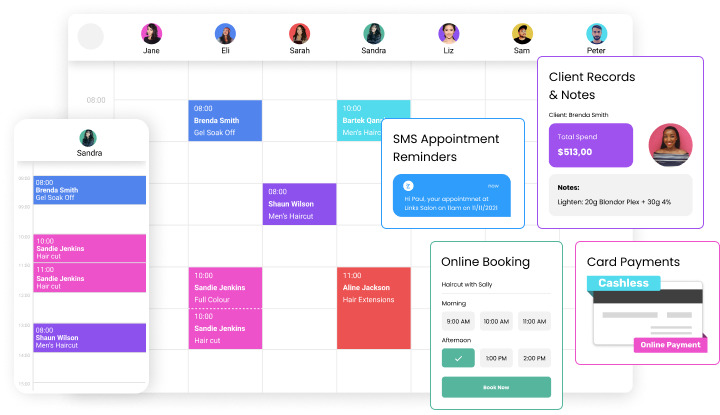This screenshot has width=720, height=415.
Task: Select Eli's staff avatar
Action: (225, 33)
